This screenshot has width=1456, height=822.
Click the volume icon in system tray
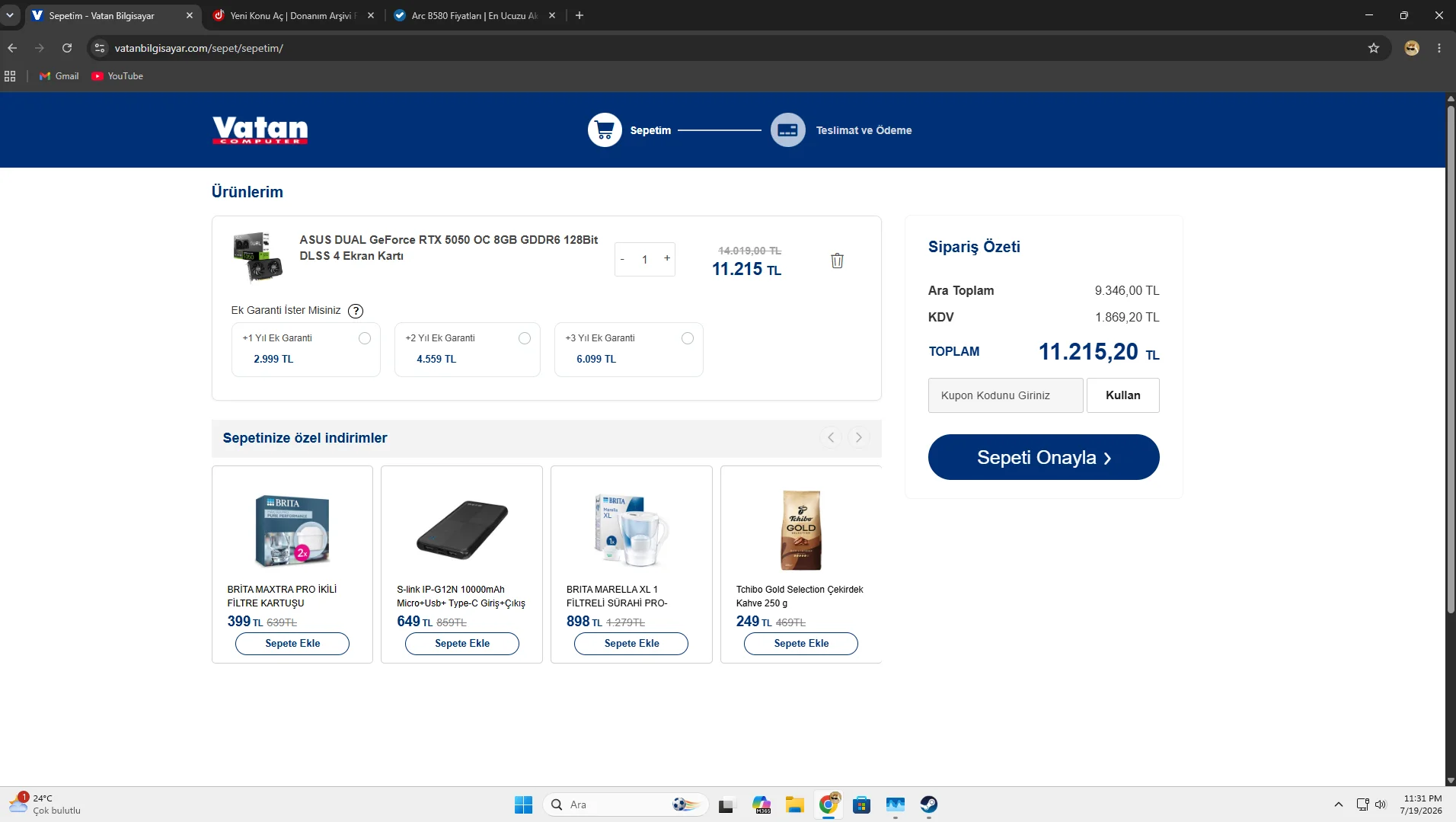coord(1381,804)
